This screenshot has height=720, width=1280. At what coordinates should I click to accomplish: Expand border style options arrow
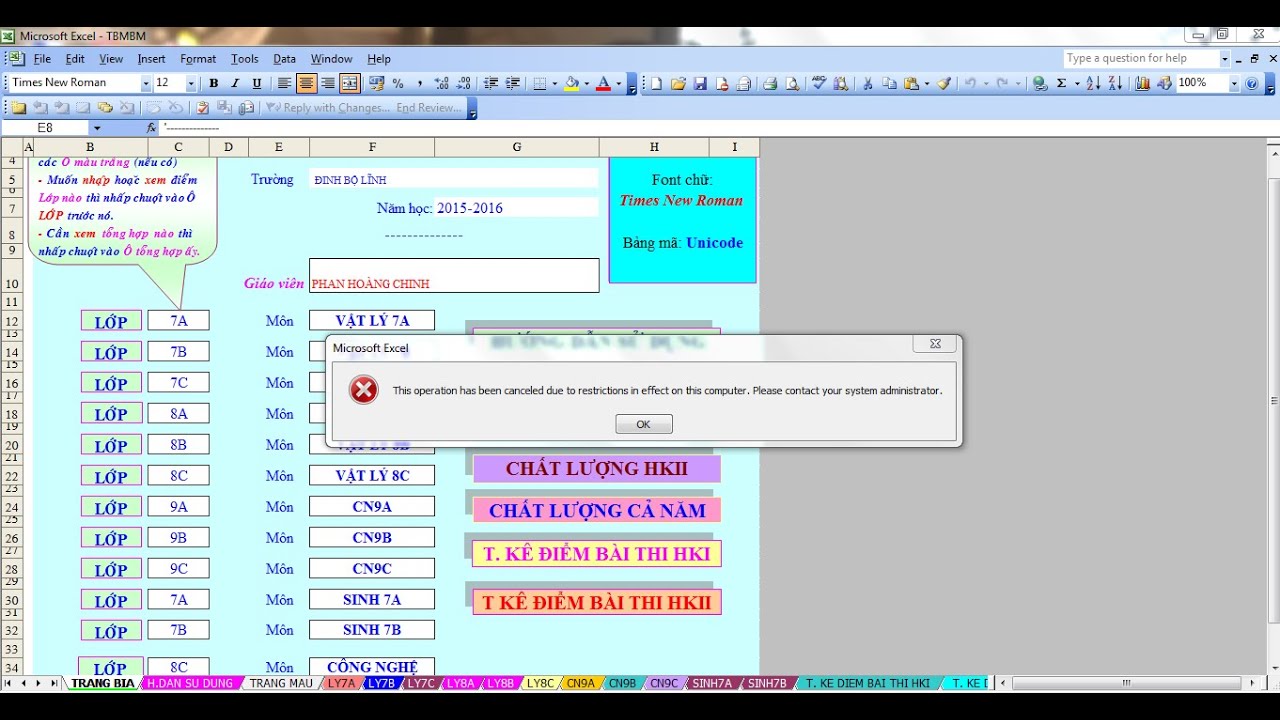pos(554,83)
